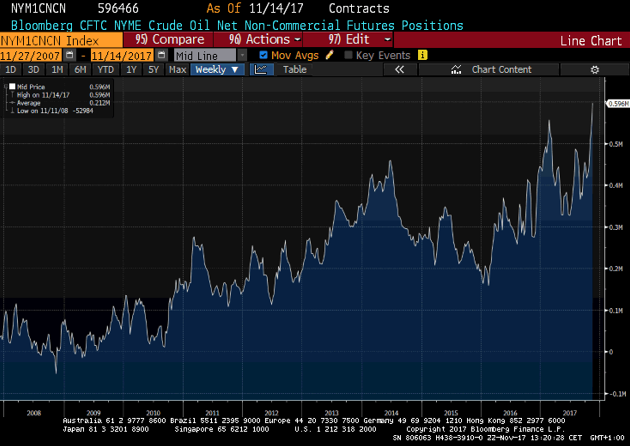630x446 pixels.
Task: Click the end date field 11/14/2017
Action: point(122,55)
